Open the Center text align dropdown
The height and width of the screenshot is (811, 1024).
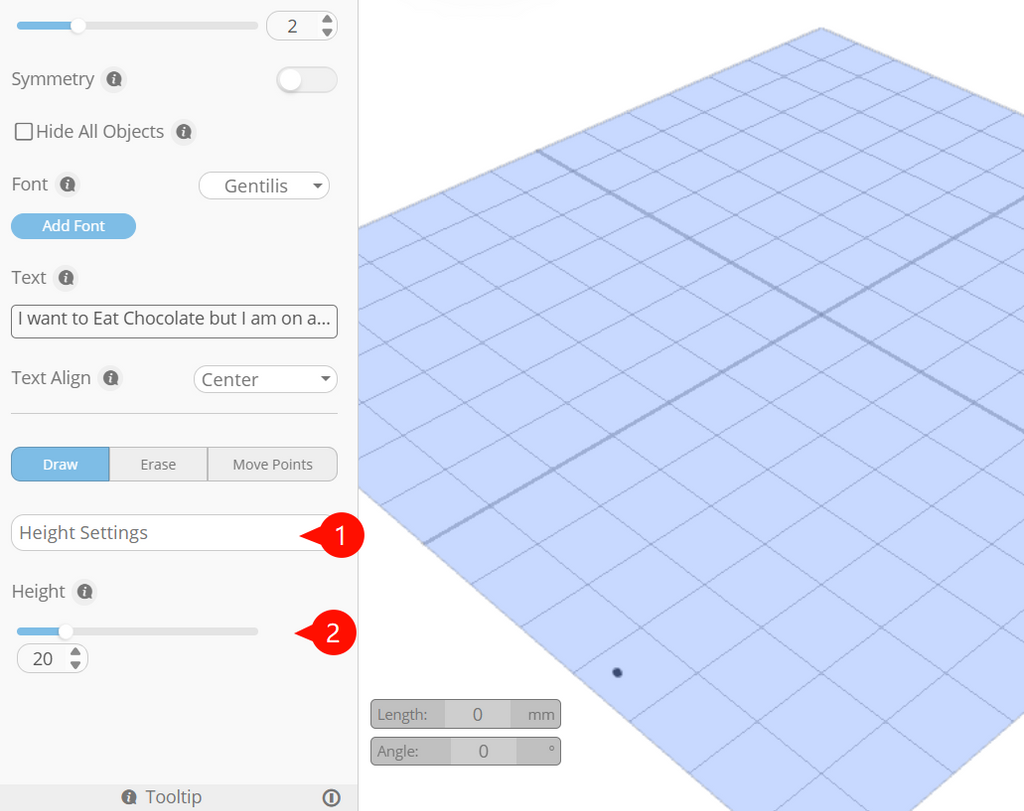click(265, 379)
